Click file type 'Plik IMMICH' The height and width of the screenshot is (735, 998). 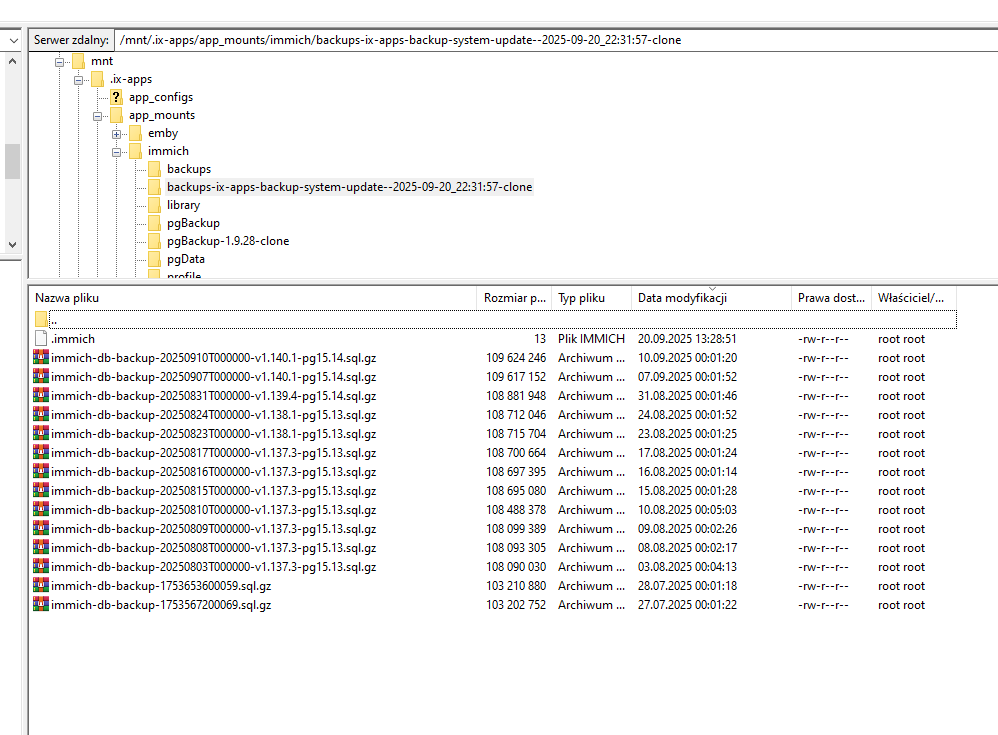point(591,339)
